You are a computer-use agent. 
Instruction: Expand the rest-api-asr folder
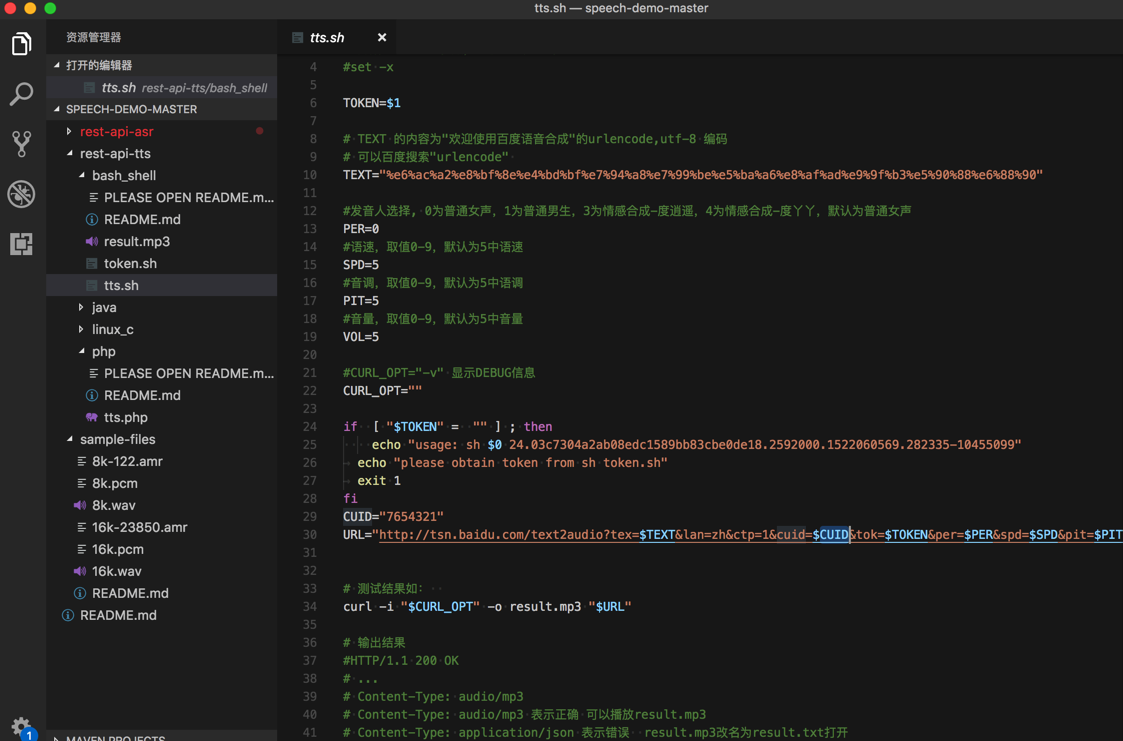tap(116, 132)
